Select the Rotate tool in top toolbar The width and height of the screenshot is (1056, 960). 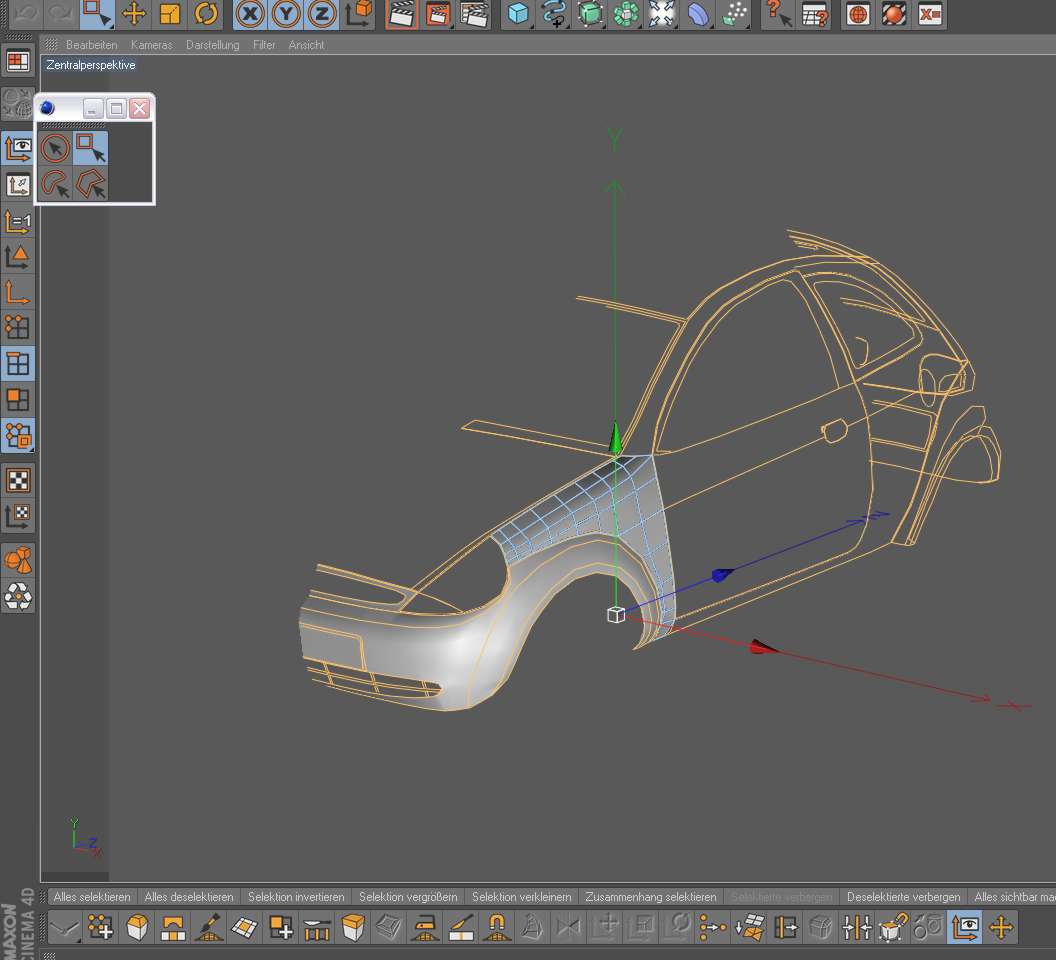tap(206, 14)
